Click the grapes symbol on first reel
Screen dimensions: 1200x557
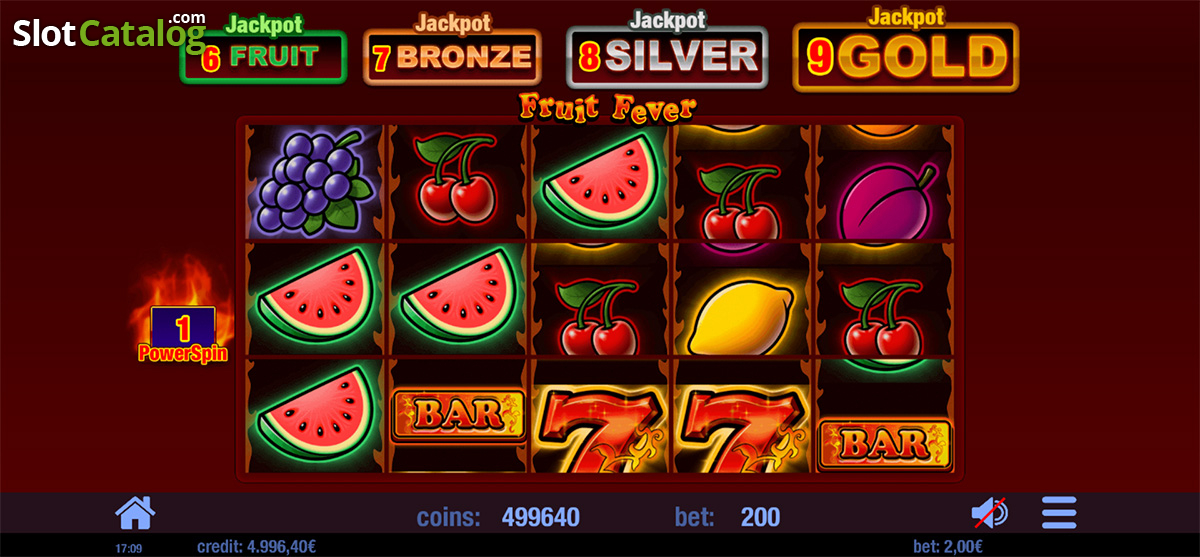(x=314, y=182)
